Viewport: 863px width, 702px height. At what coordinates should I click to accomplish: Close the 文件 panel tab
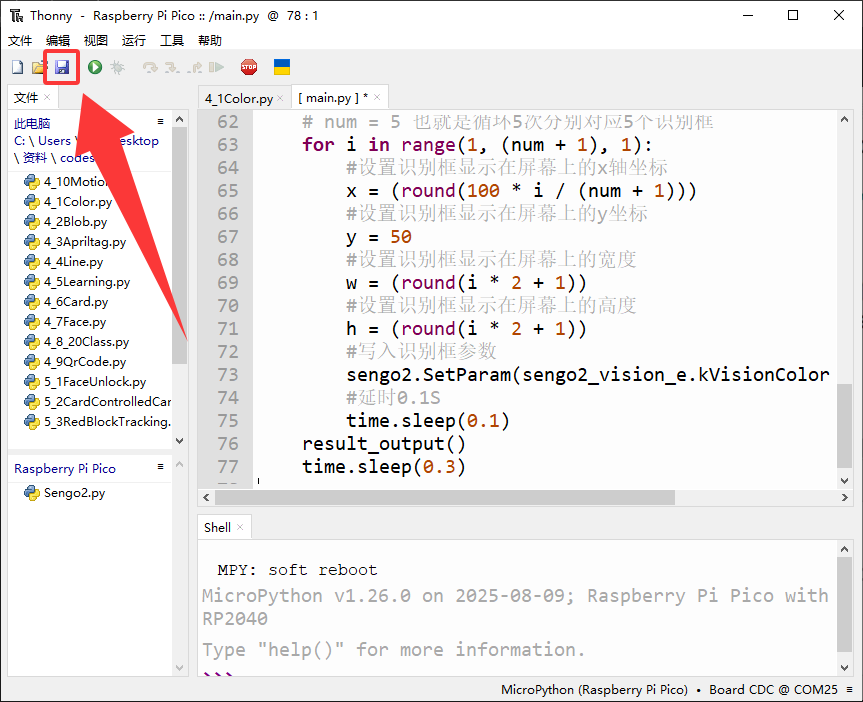pos(47,97)
